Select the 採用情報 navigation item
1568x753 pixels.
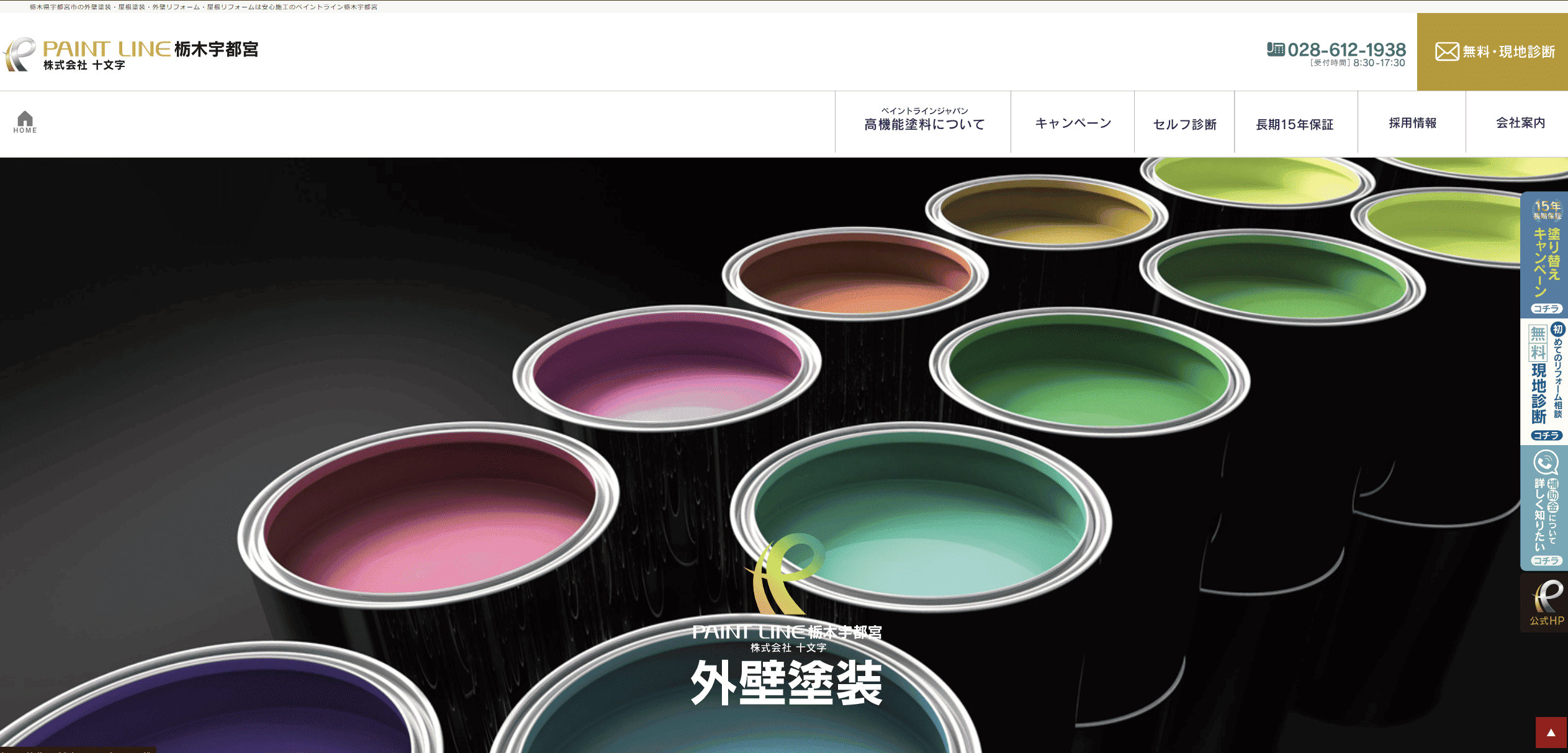[1412, 122]
